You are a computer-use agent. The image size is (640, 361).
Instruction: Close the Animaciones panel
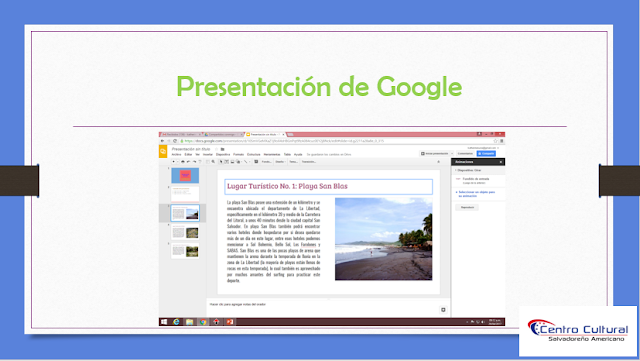tap(501, 162)
